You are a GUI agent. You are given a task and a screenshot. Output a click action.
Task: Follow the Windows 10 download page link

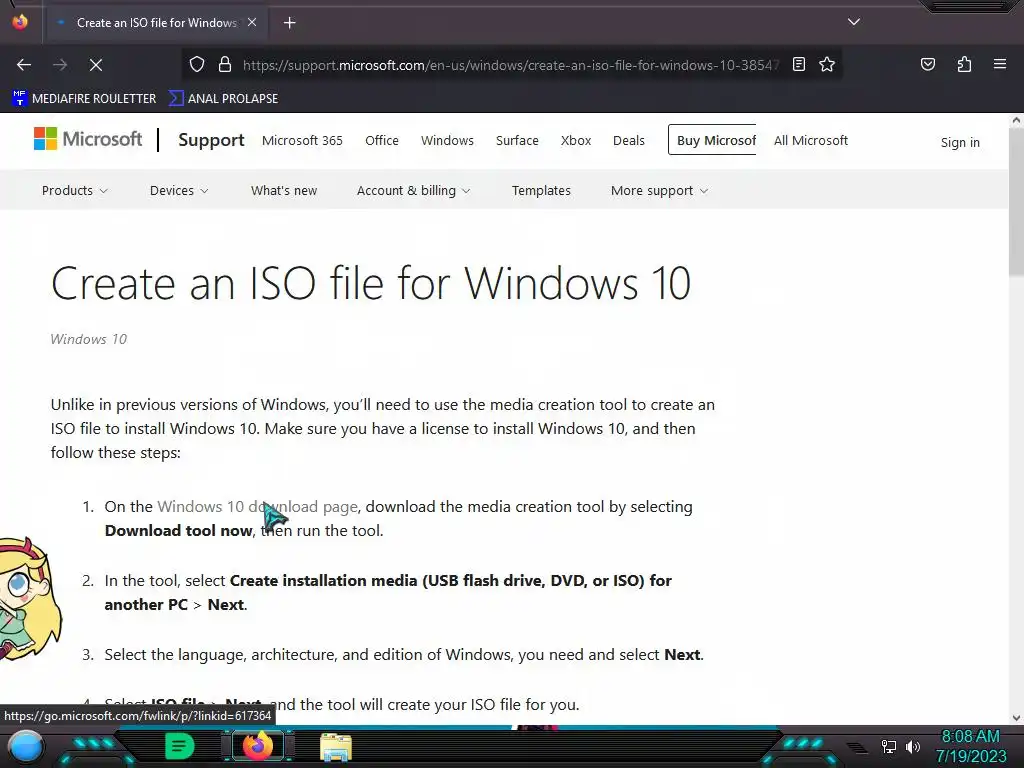[x=257, y=507]
